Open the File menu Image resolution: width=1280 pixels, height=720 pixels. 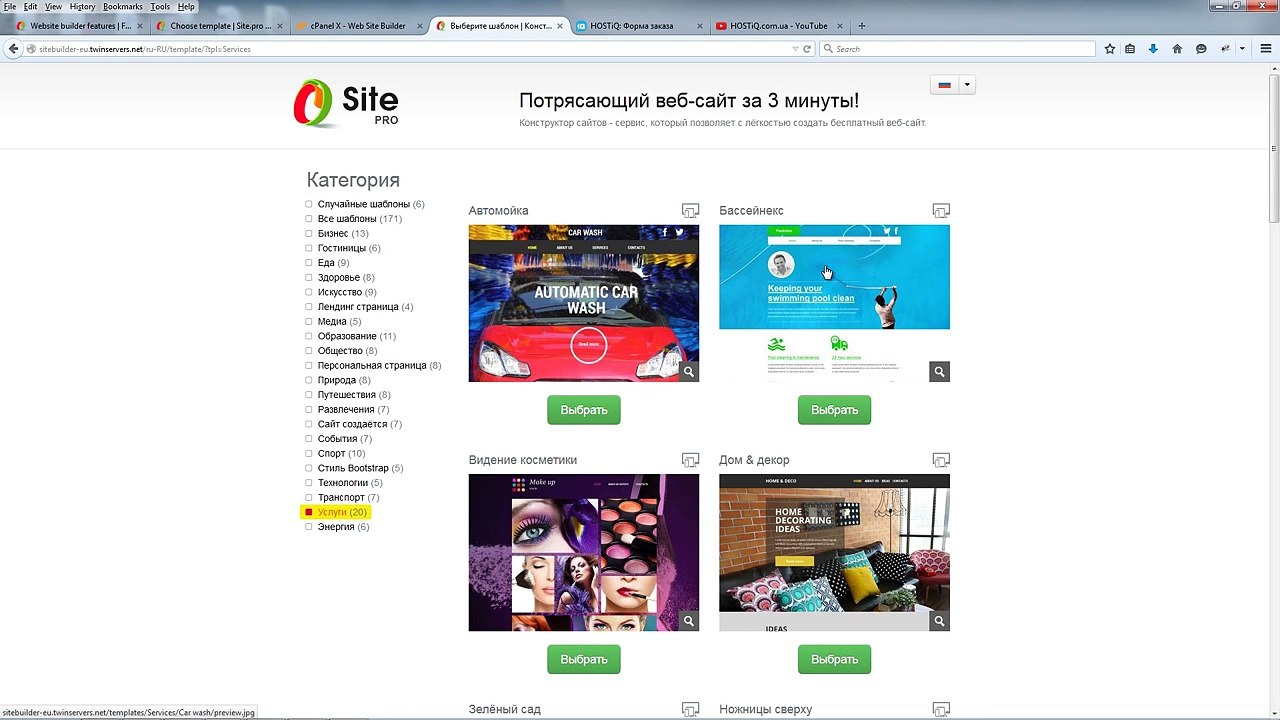[10, 7]
